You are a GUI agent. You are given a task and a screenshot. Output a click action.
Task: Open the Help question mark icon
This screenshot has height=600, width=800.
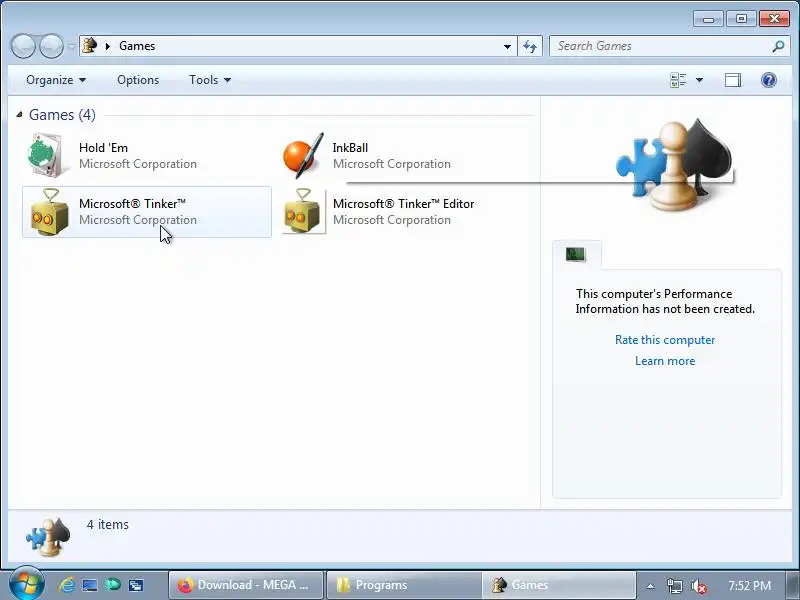tap(768, 80)
